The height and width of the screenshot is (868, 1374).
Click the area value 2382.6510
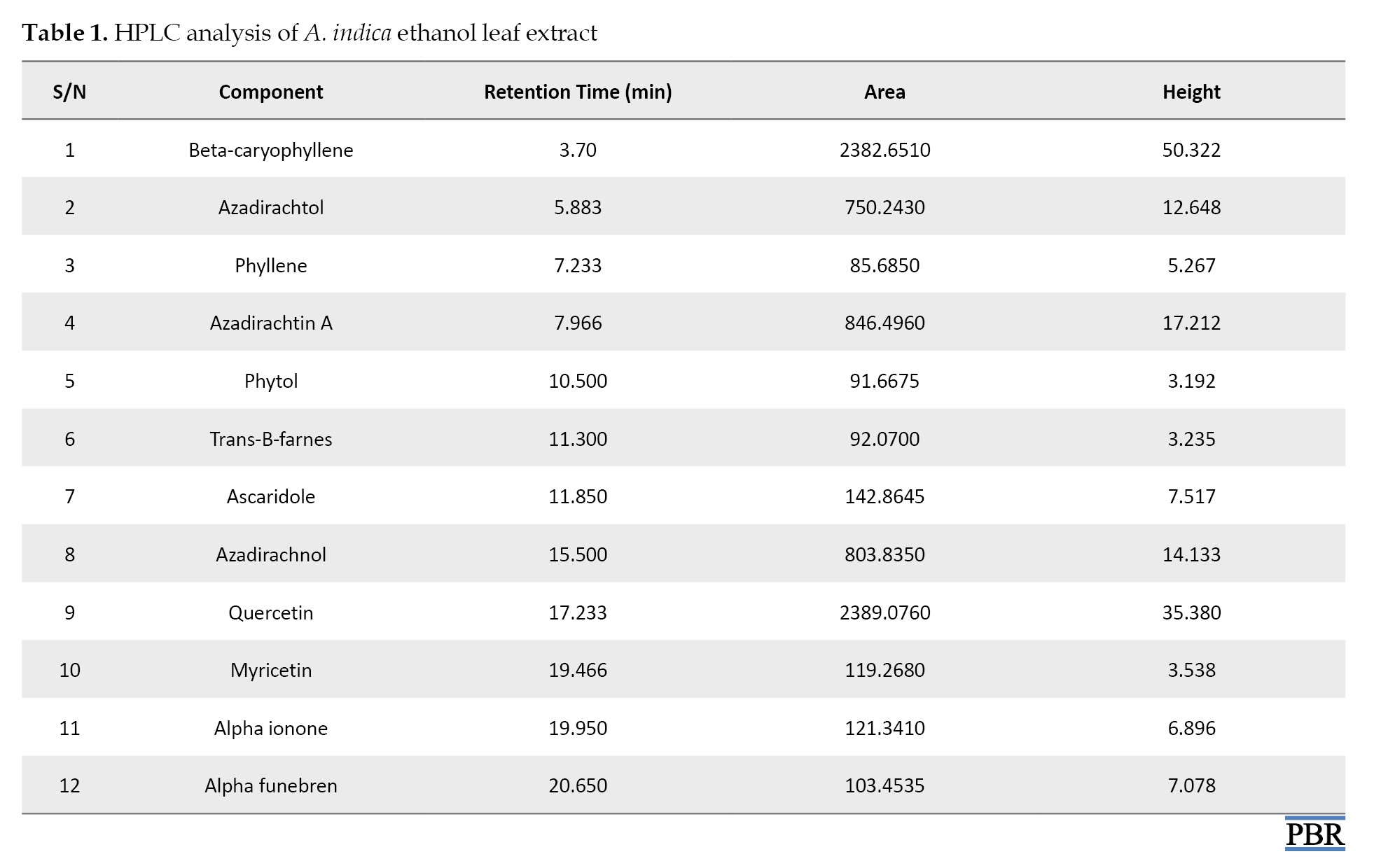pyautogui.click(x=884, y=150)
